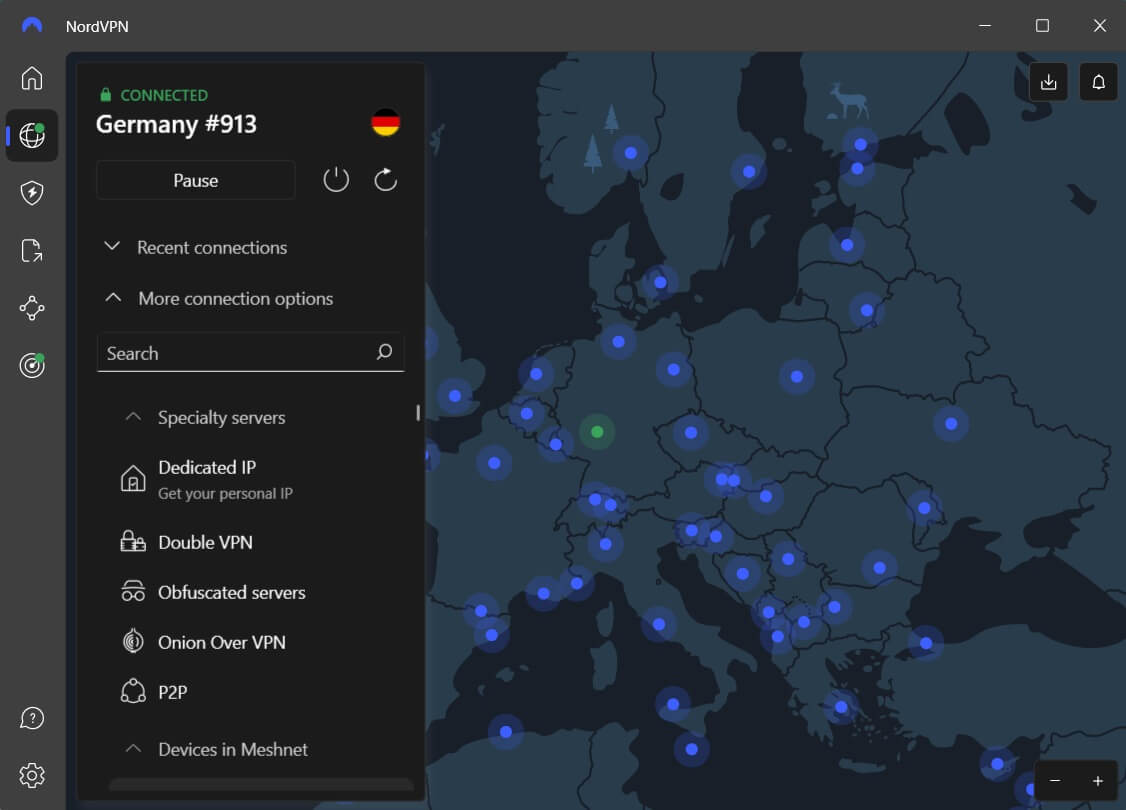
Task: Click the server search field
Action: pos(250,352)
